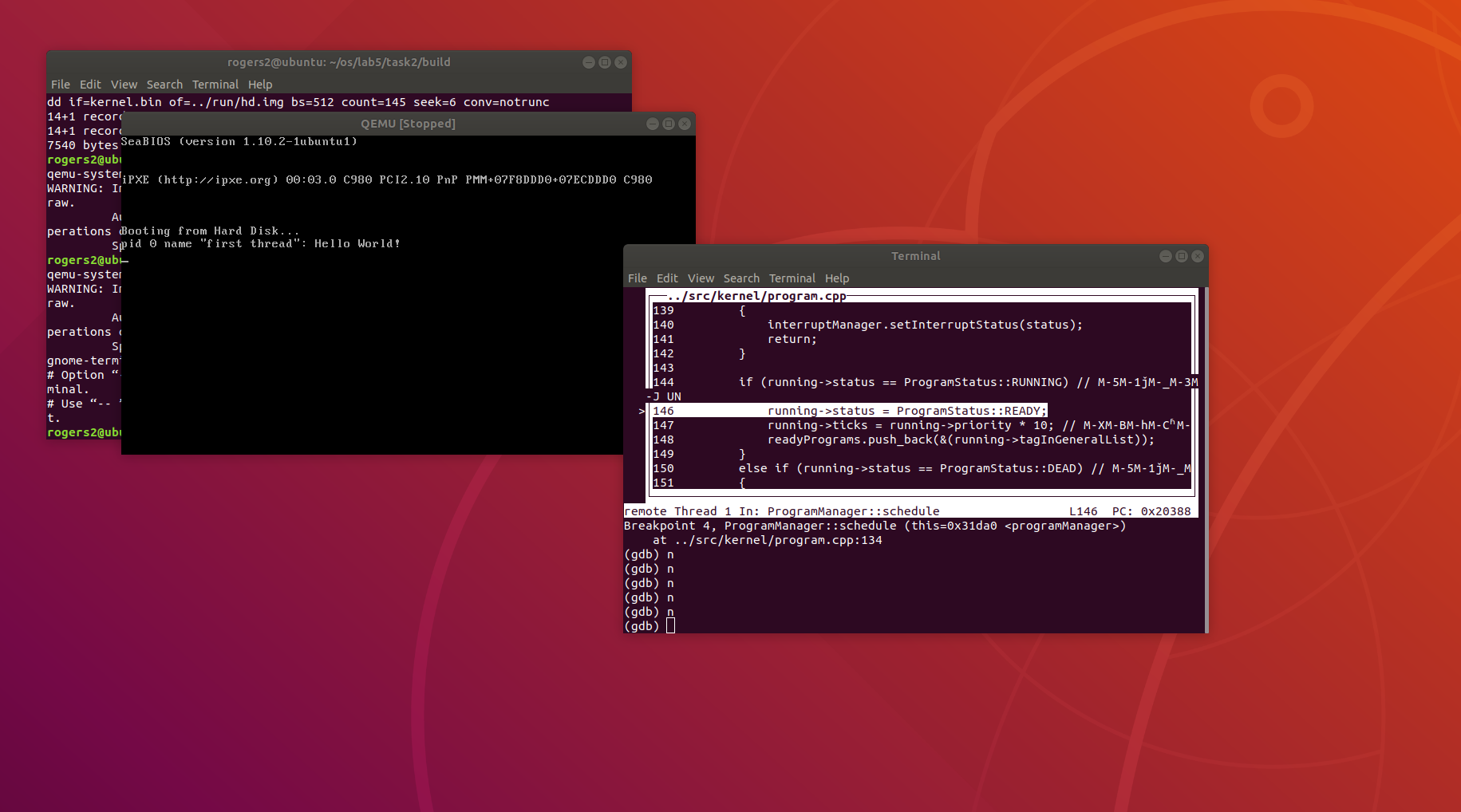Screen dimensions: 1461x812
Task: Minimize the gdb Terminal window
Action: 1166,256
